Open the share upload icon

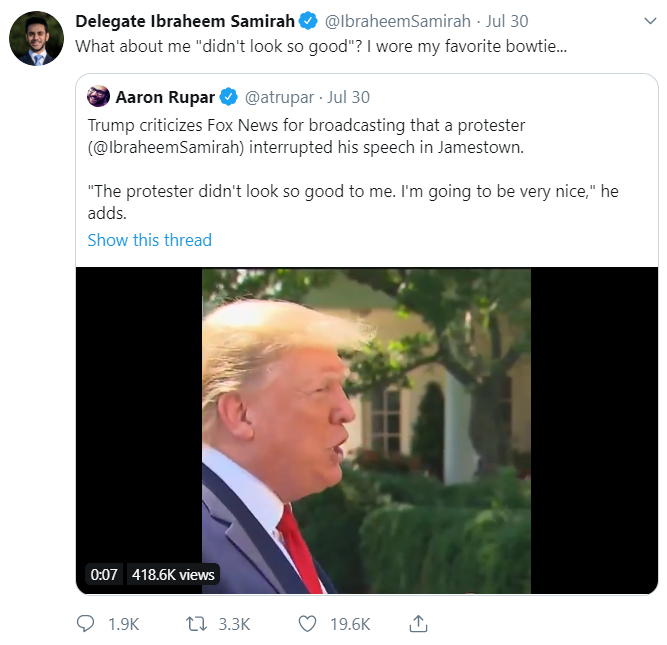418,624
